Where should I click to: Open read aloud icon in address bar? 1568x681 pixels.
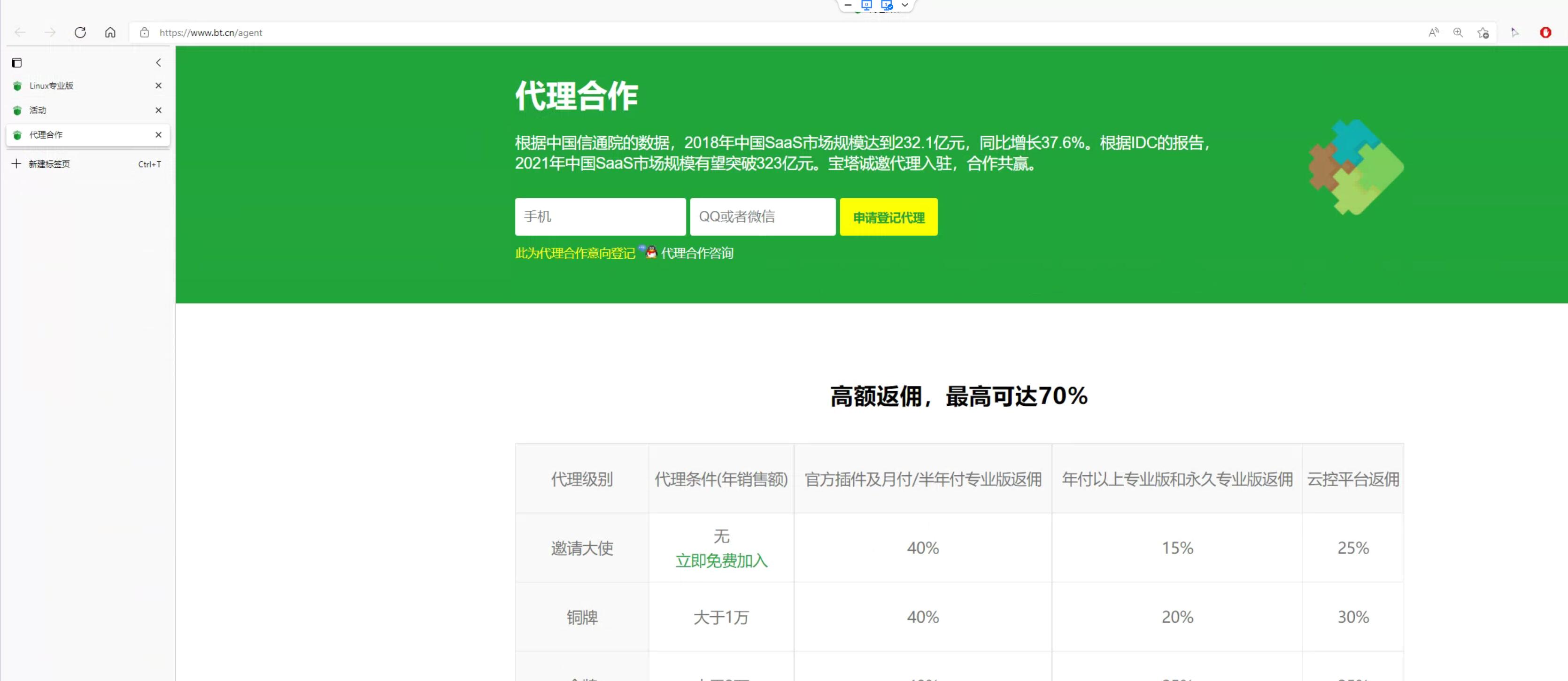[1434, 32]
